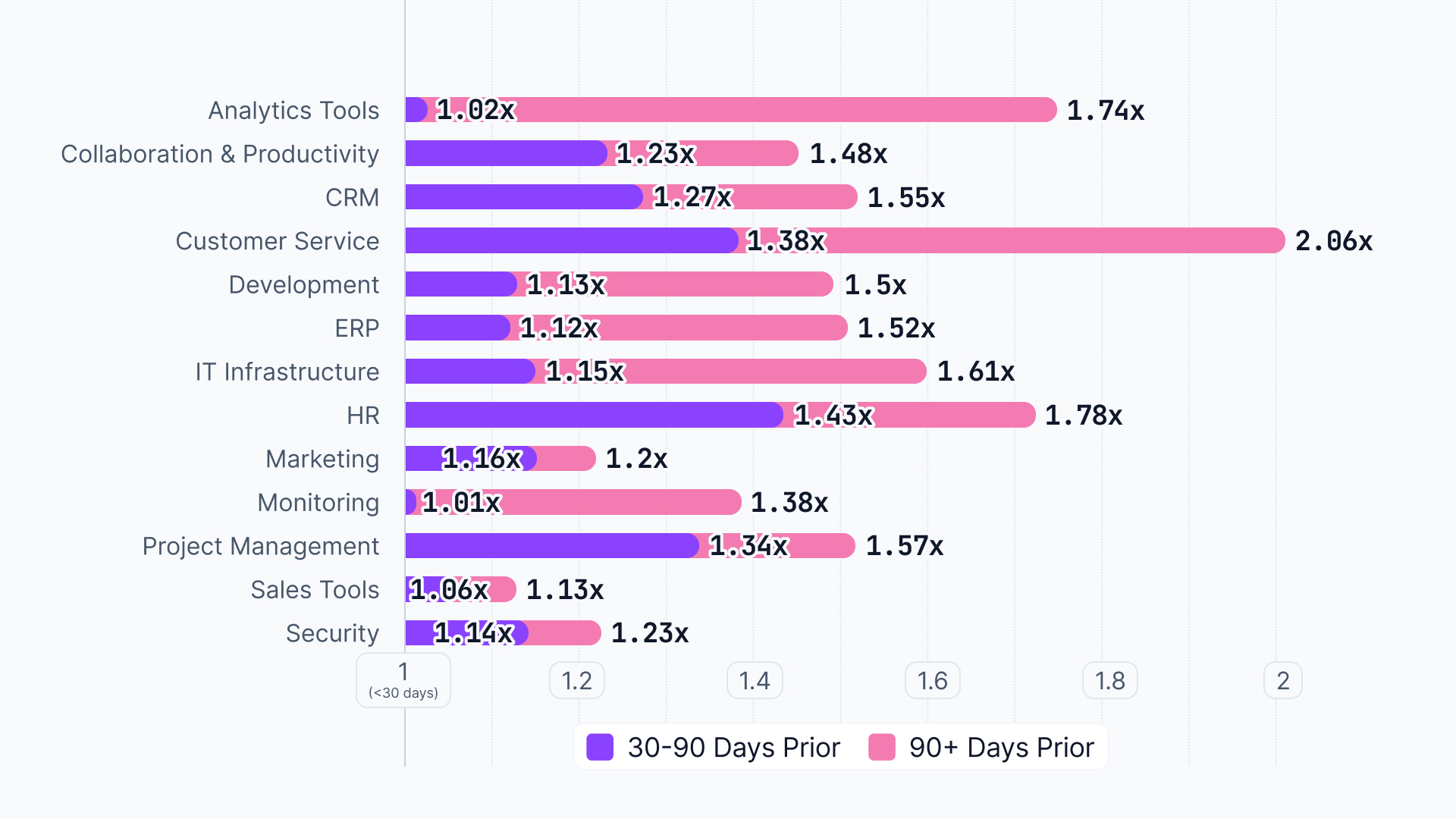Toggle the 90+ Days Prior legend label
Screen dimensions: 1456x819
click(1001, 748)
